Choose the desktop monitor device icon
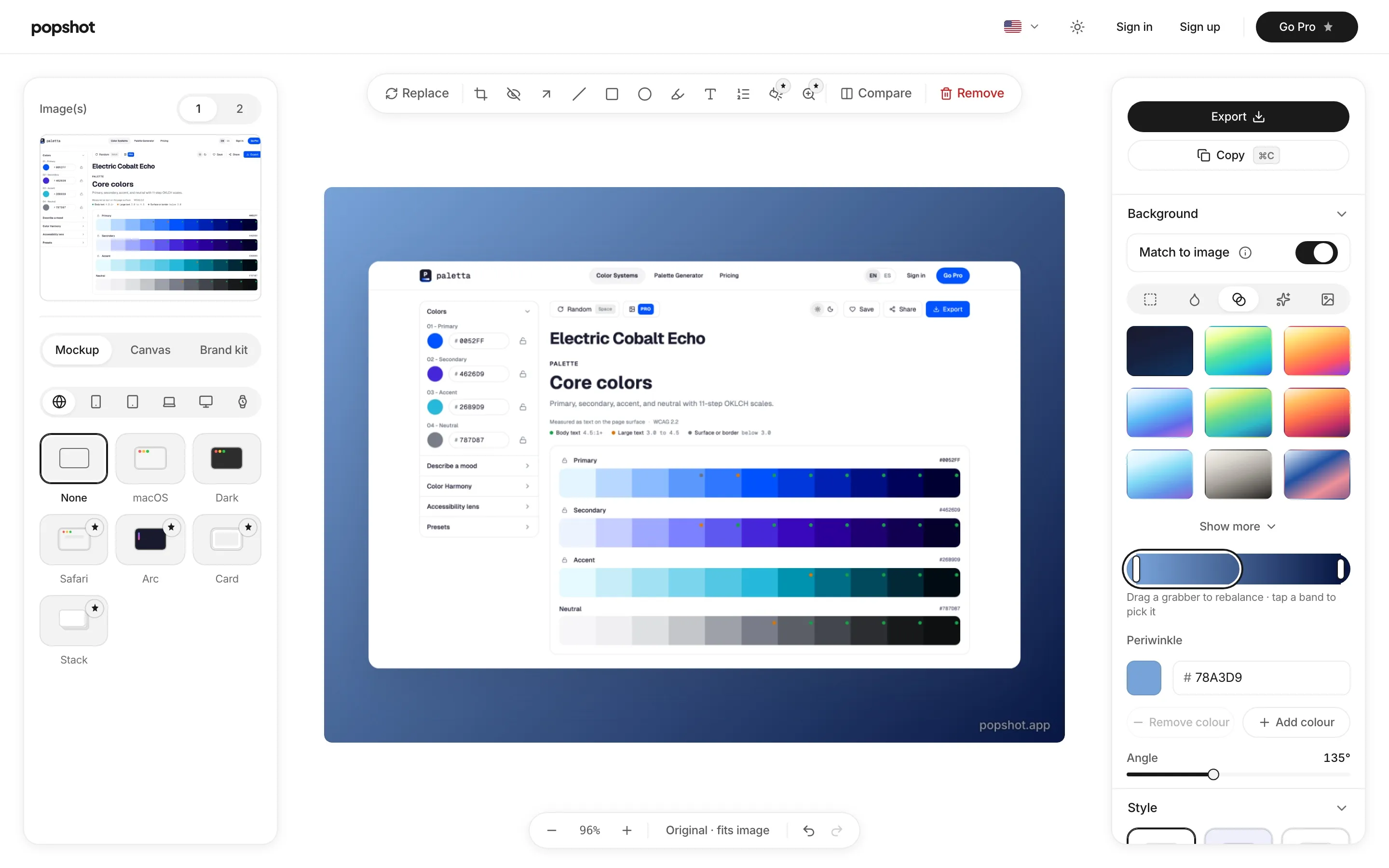The image size is (1389, 868). click(x=206, y=402)
